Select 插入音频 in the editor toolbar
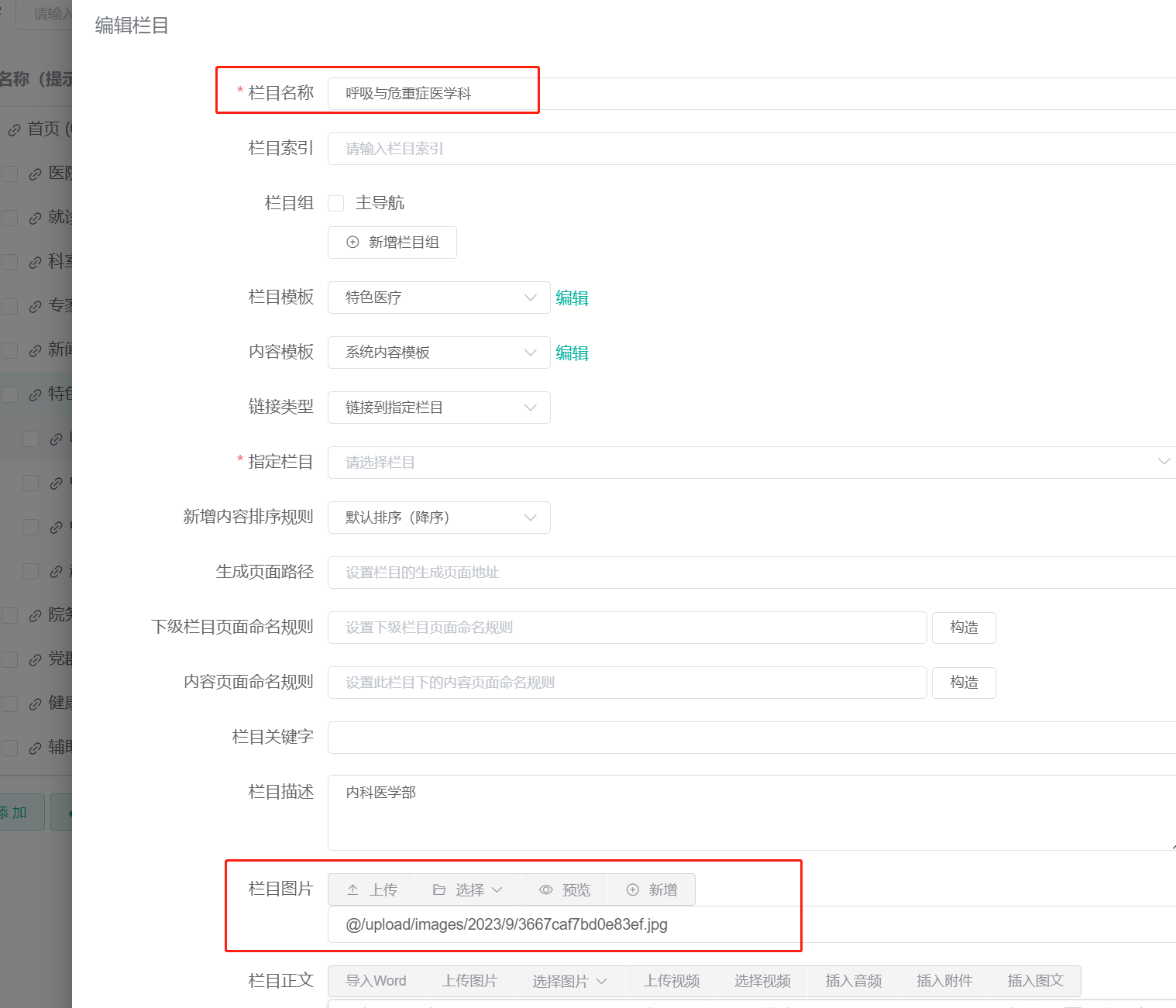 [853, 981]
